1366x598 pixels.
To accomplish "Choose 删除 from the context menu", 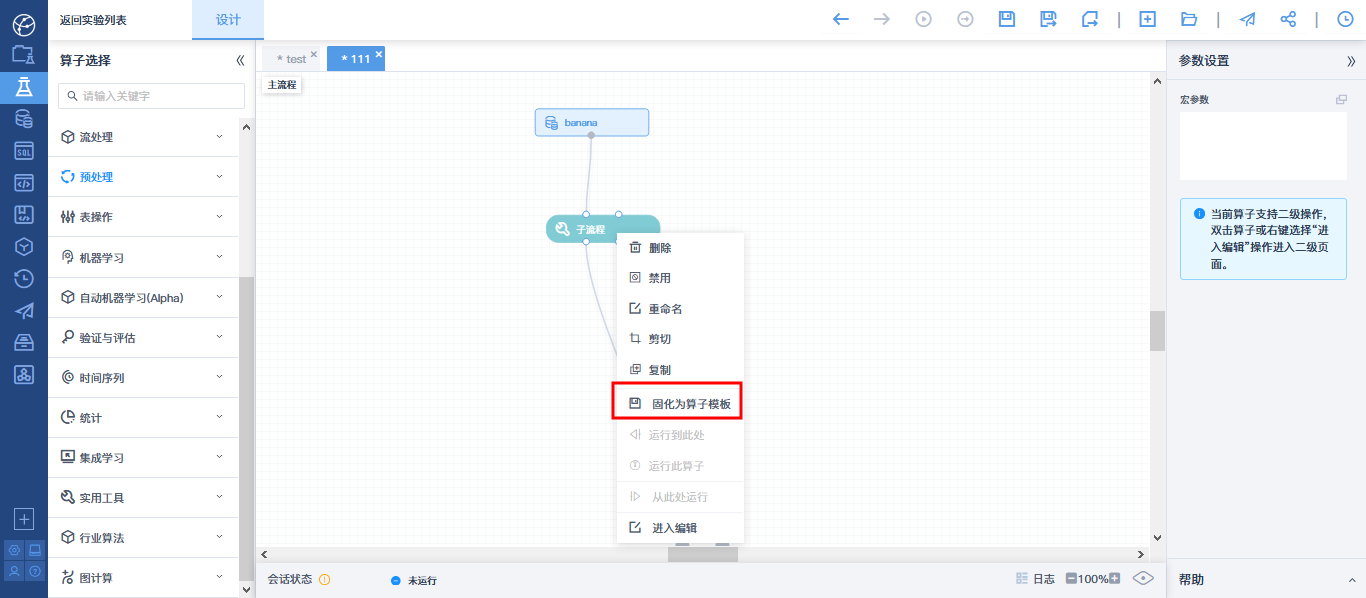I will [x=680, y=248].
